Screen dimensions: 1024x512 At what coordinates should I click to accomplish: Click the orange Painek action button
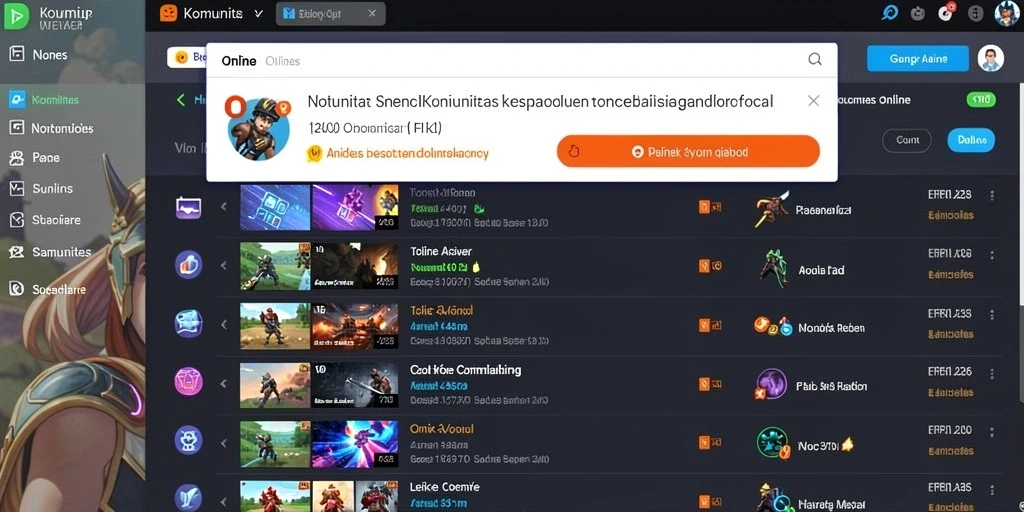point(688,152)
